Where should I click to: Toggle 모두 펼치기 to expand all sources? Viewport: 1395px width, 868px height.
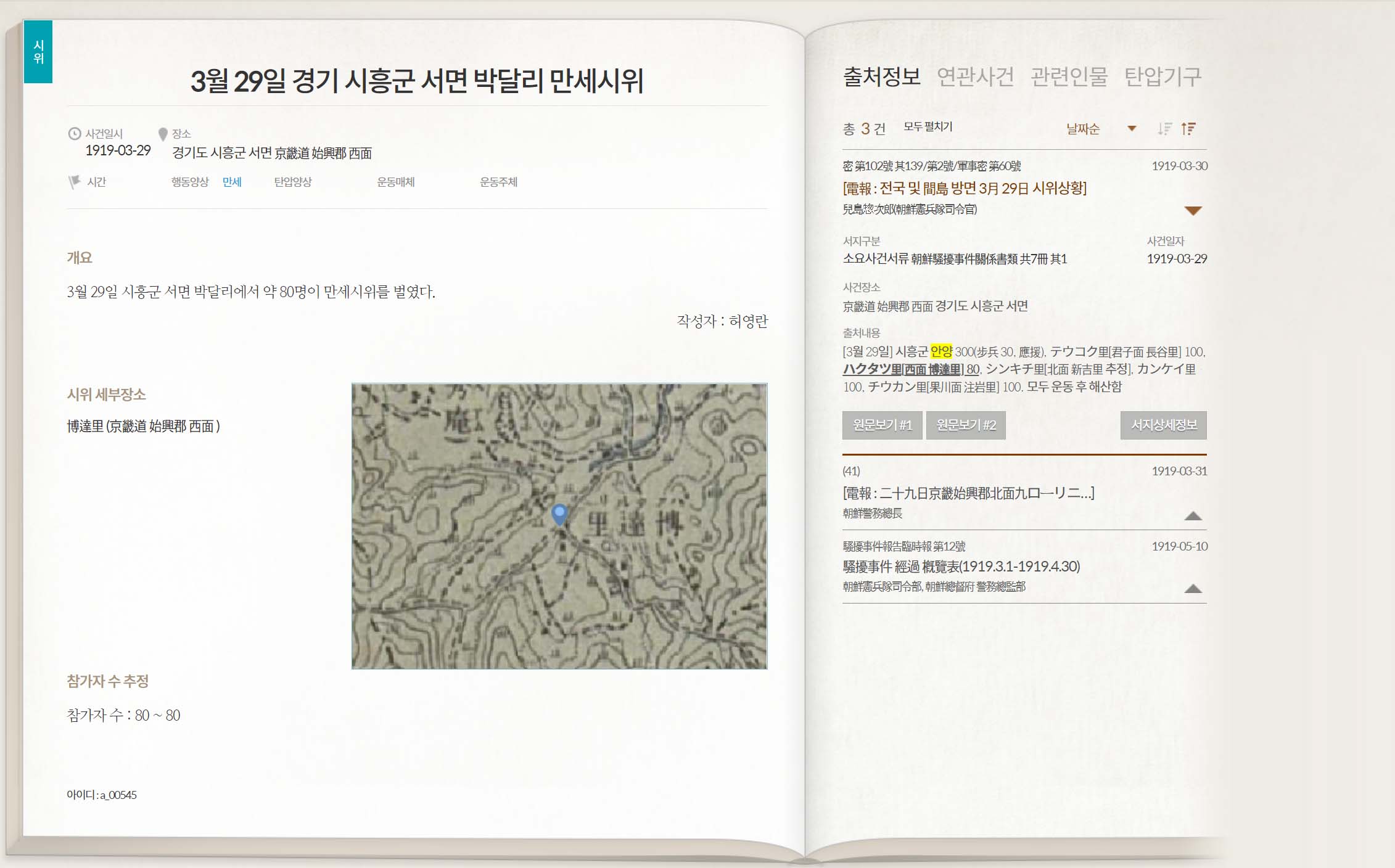tap(928, 127)
